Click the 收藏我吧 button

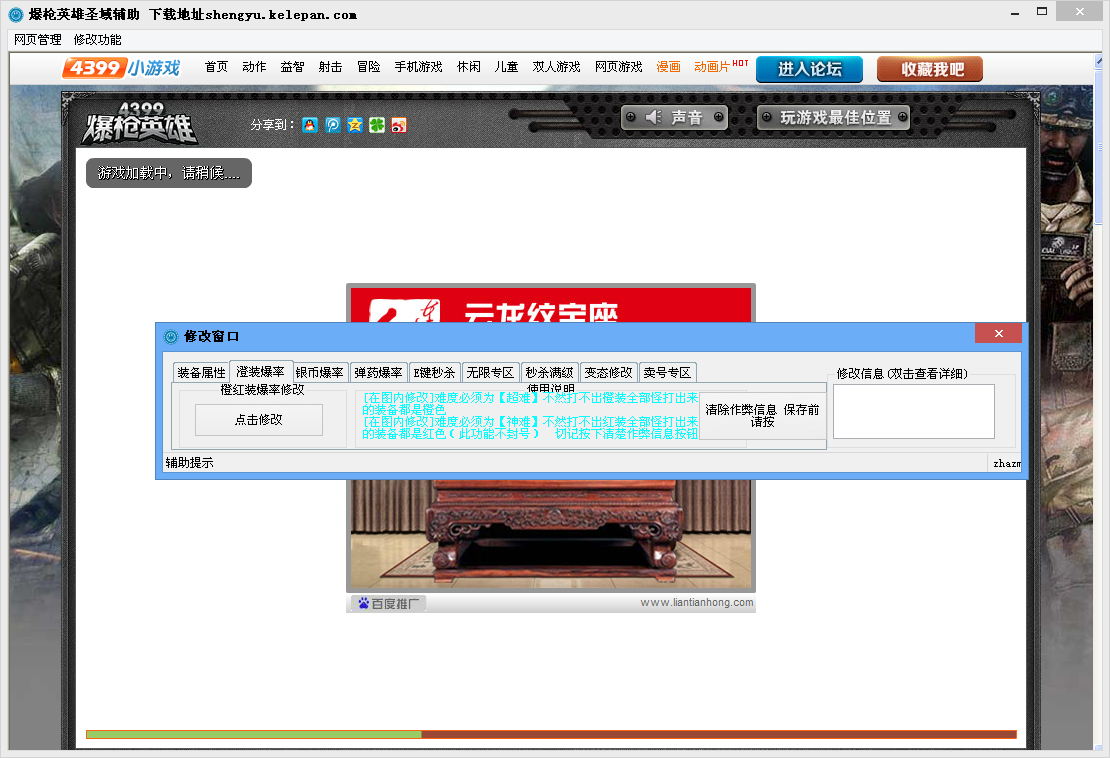(x=929, y=69)
